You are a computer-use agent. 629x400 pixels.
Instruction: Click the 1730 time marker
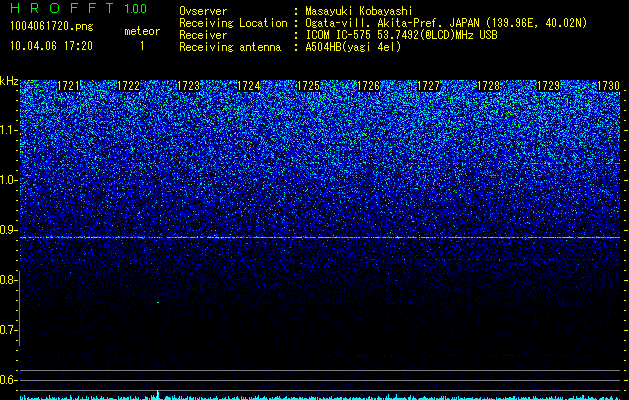pos(609,86)
